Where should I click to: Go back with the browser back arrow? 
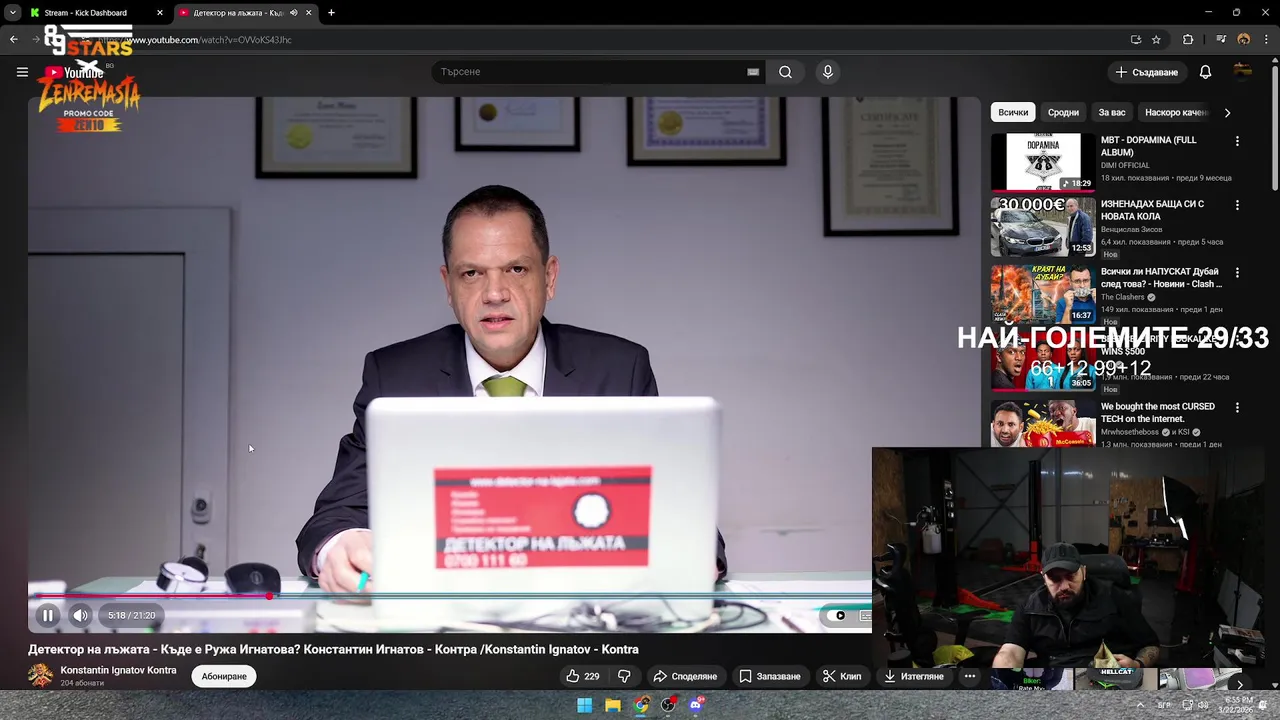point(13,40)
